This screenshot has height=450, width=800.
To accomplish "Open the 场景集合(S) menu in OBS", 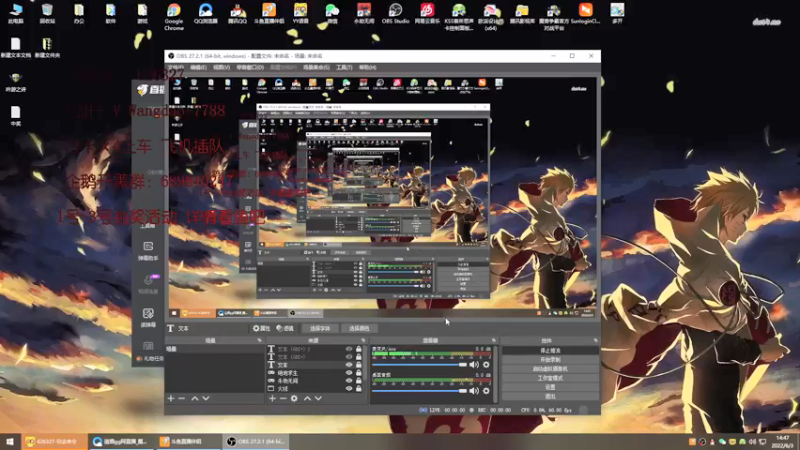I will pos(316,67).
